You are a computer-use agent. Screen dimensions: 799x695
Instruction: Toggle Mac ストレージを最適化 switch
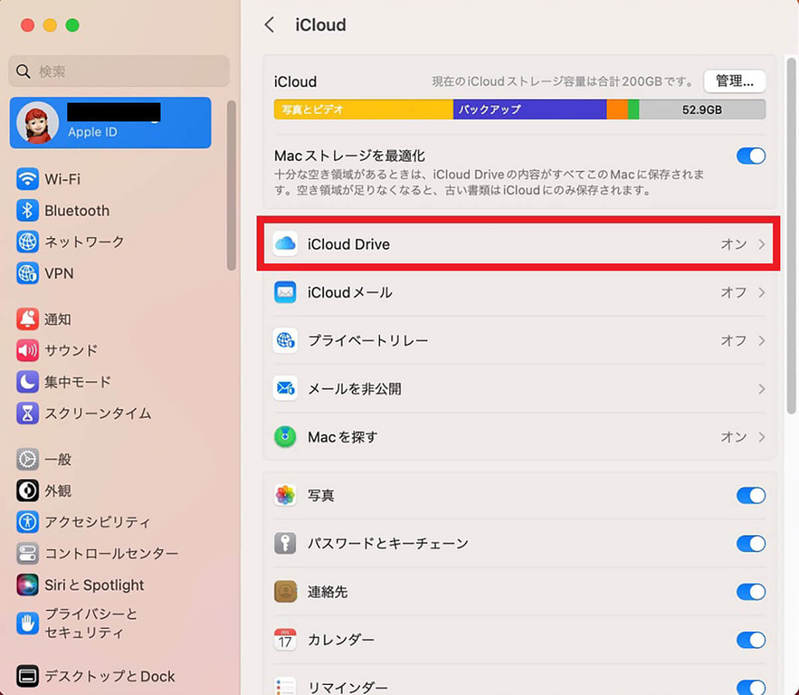pos(751,156)
